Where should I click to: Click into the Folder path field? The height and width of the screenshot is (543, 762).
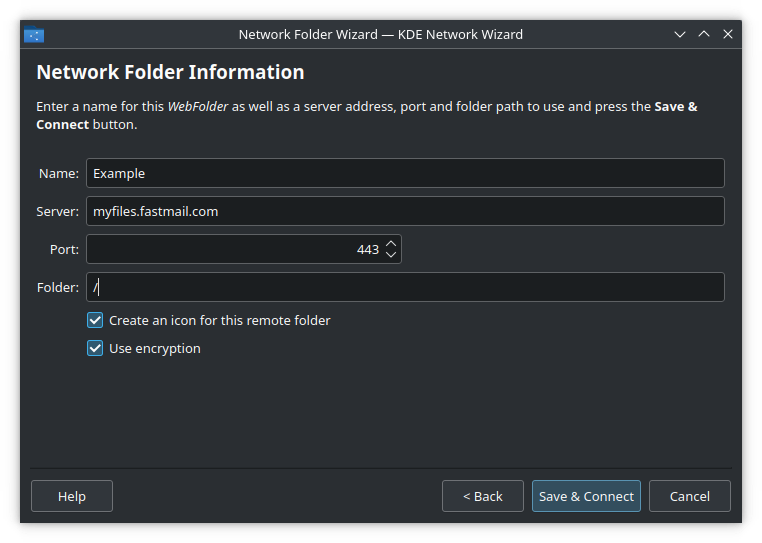(404, 287)
